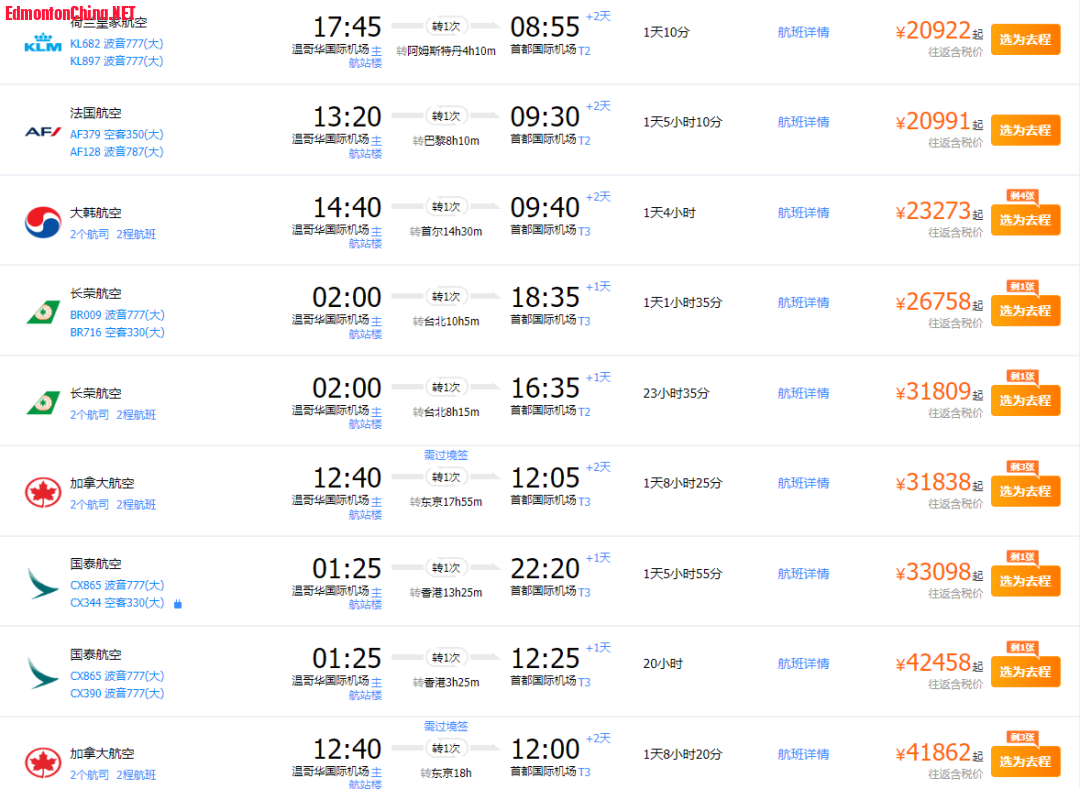1080x789 pixels.
Task: Click the EdmontonChina.NET watermark logo
Action: tap(69, 14)
